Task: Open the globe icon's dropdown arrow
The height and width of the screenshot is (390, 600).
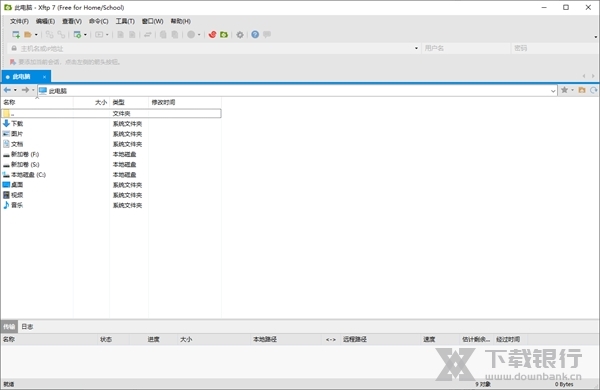Action: [x=199, y=35]
